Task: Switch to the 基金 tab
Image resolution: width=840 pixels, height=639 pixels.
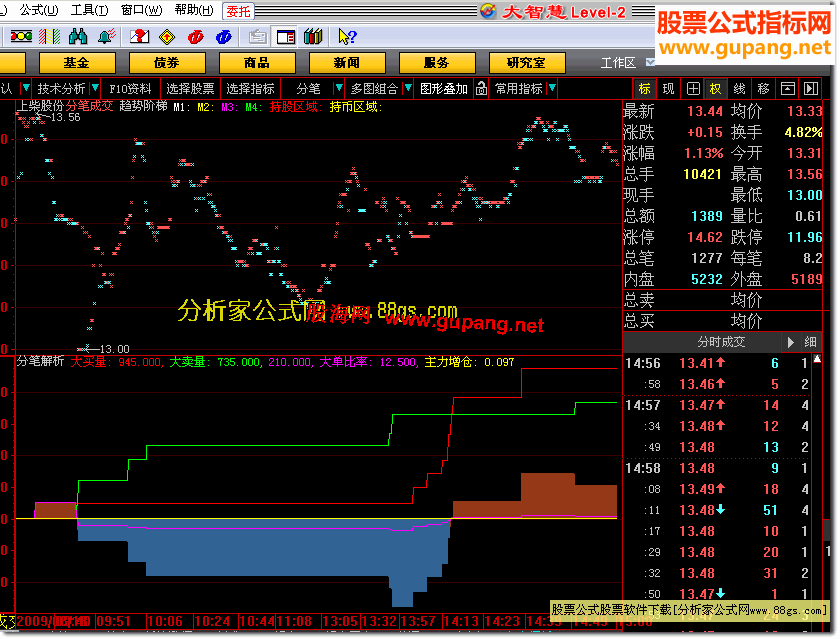Action: click(x=77, y=63)
